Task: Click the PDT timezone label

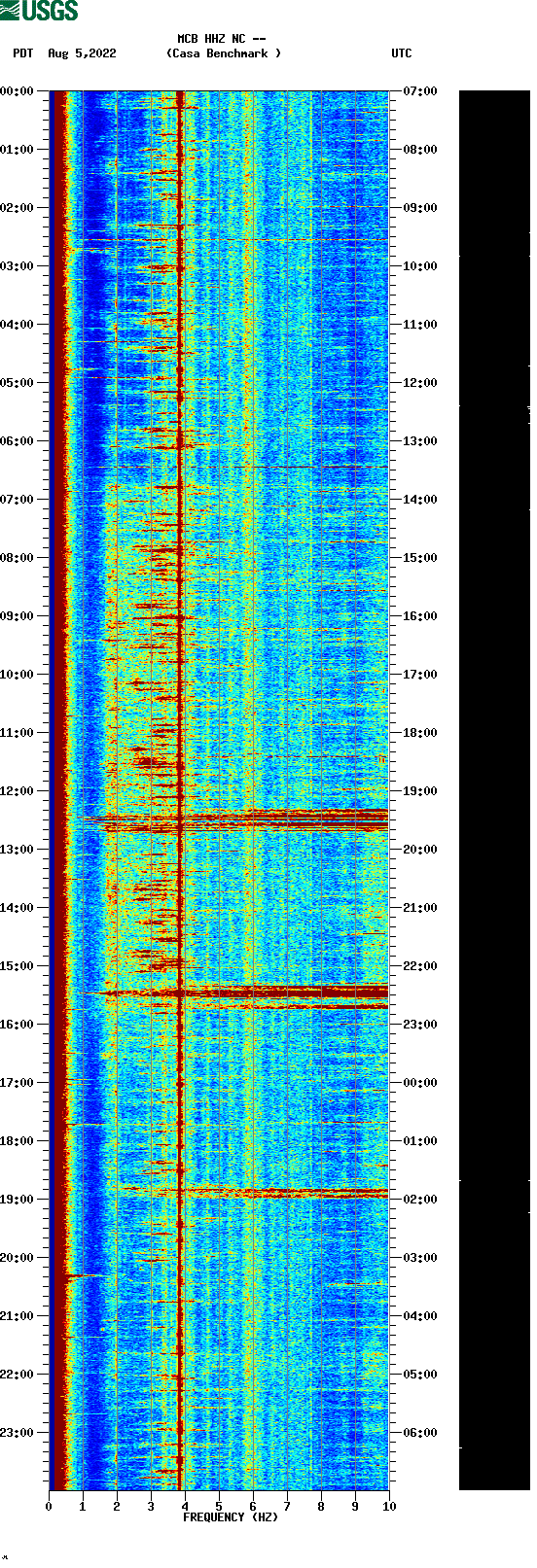Action: coord(22,53)
